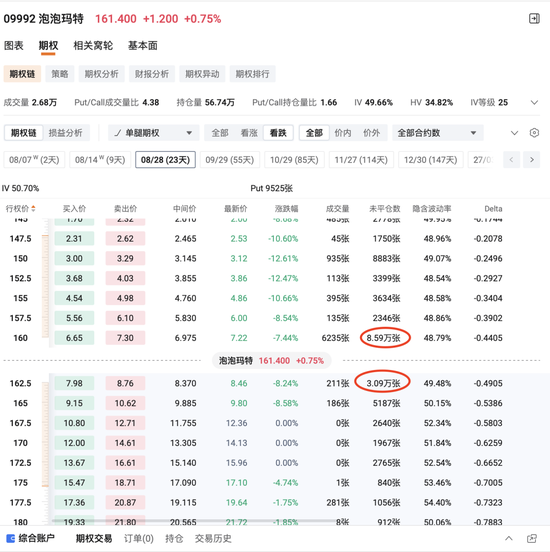Click the 泡泡玛特 161.400 price marker

point(271,360)
